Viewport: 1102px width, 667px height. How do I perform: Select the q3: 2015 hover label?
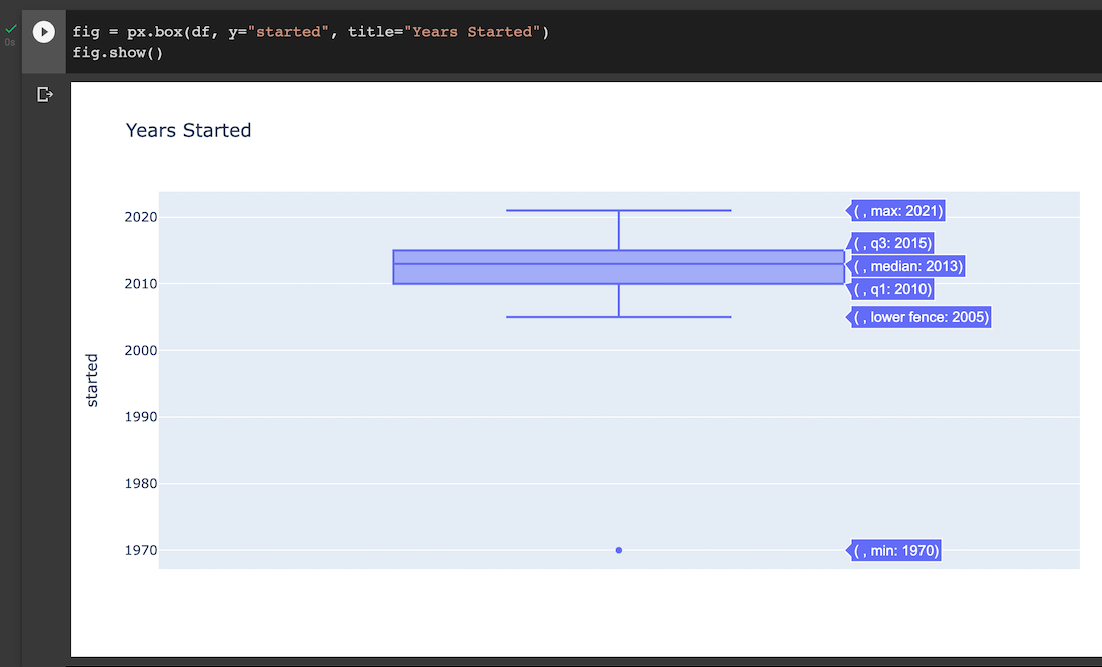coord(891,243)
